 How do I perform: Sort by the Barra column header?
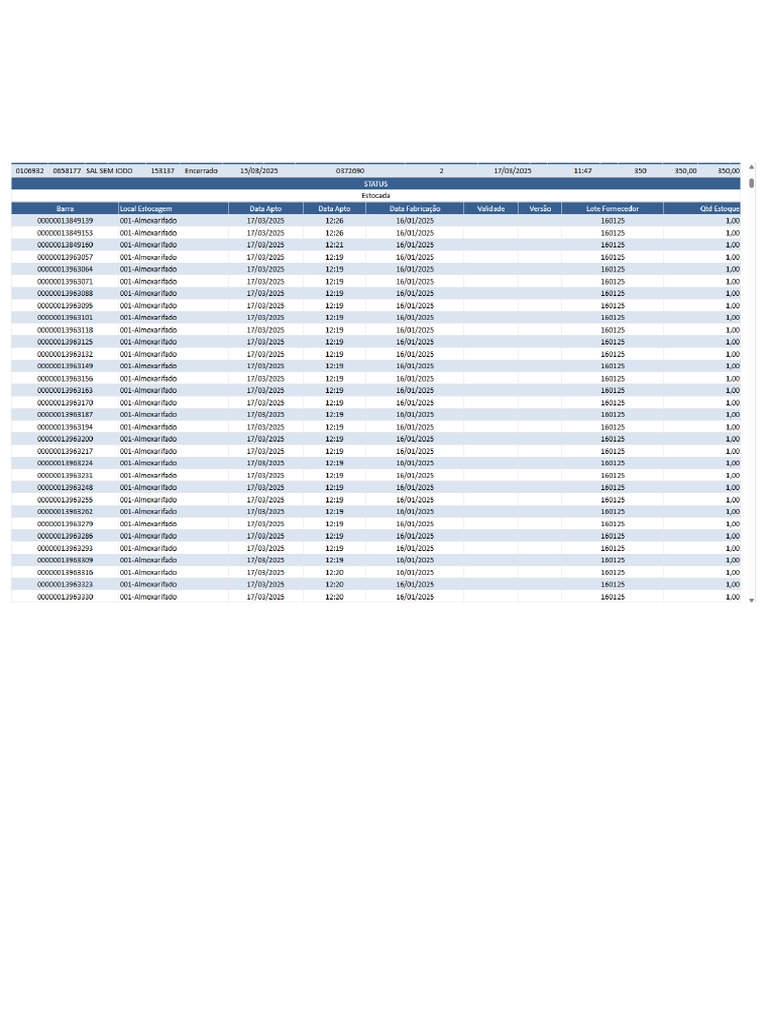65,209
